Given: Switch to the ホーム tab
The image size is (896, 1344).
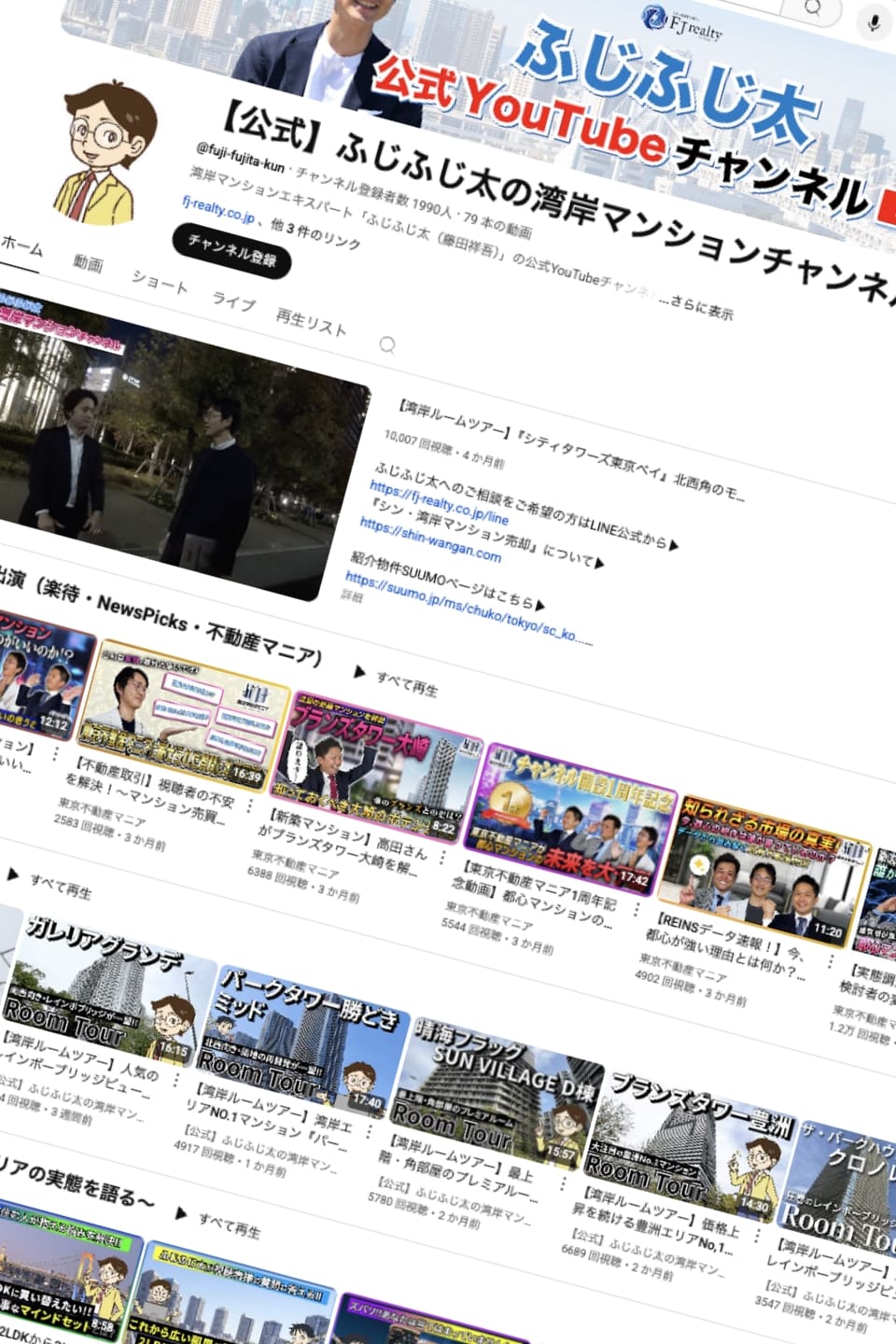Looking at the screenshot, I should click(21, 245).
